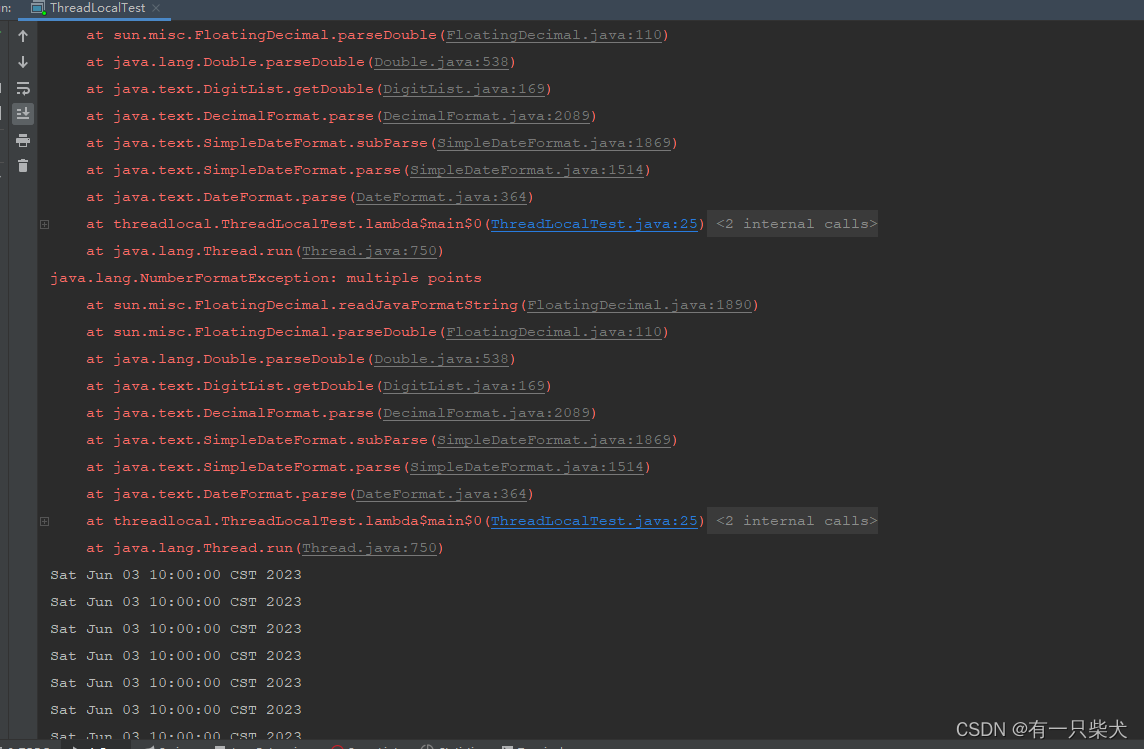Image resolution: width=1144 pixels, height=749 pixels.
Task: Expand the first lambda$main$0 stack frame
Action: click(43, 223)
